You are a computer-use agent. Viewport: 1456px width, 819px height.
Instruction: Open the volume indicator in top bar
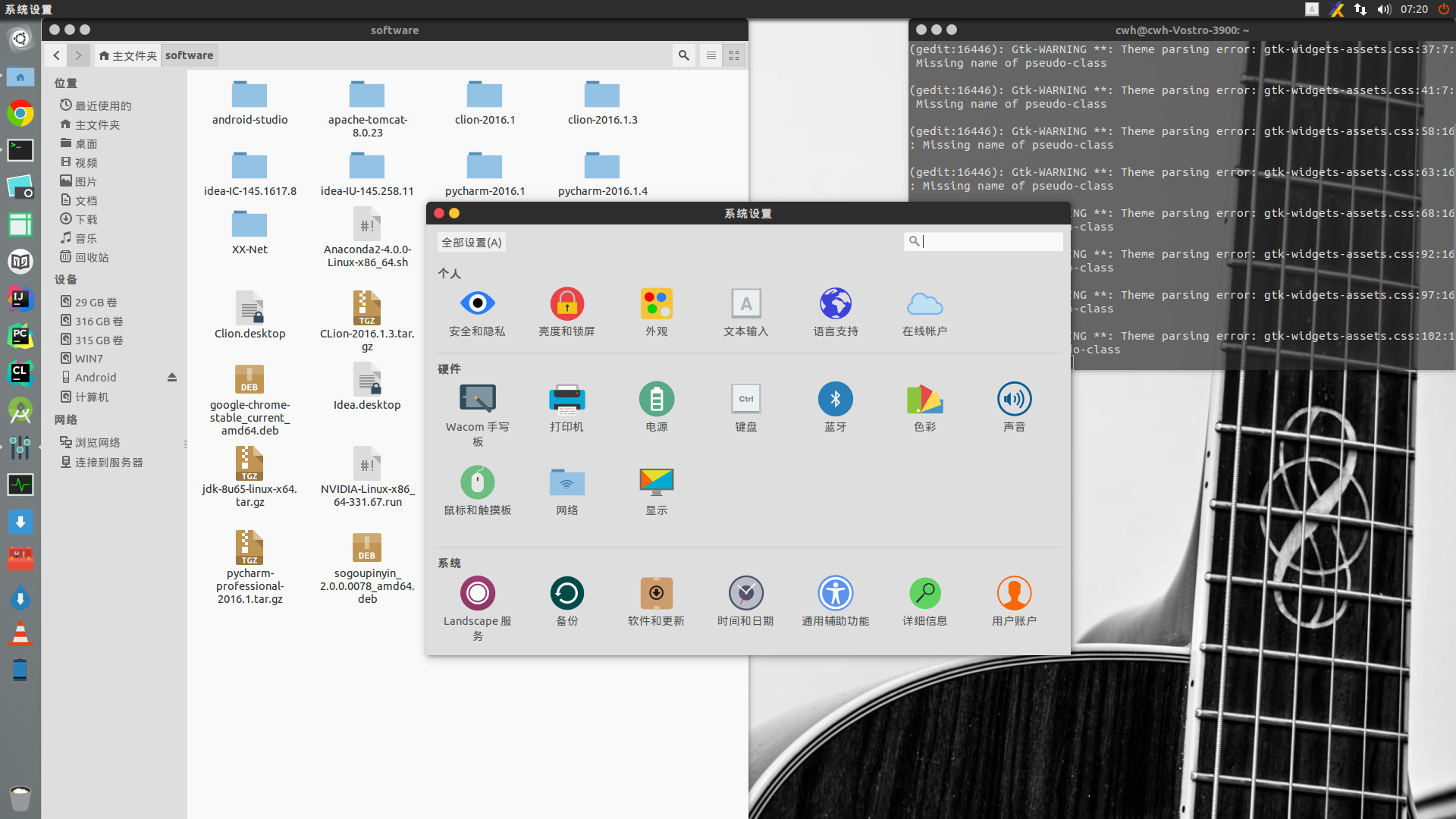tap(1384, 9)
